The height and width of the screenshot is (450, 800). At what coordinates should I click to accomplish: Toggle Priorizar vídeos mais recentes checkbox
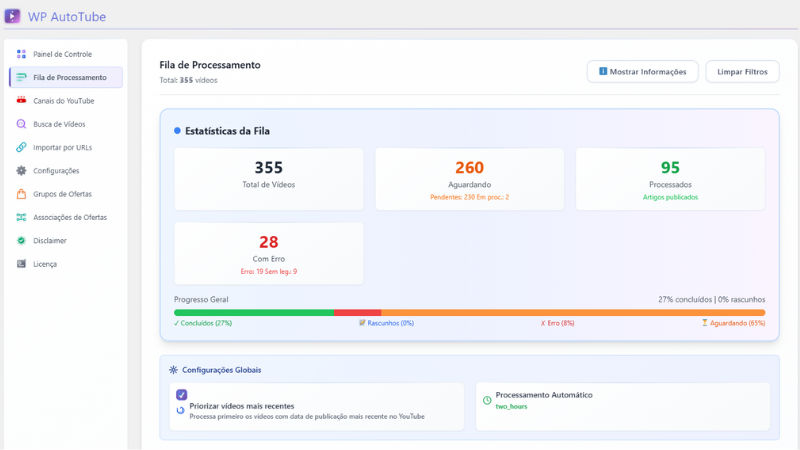coord(182,394)
